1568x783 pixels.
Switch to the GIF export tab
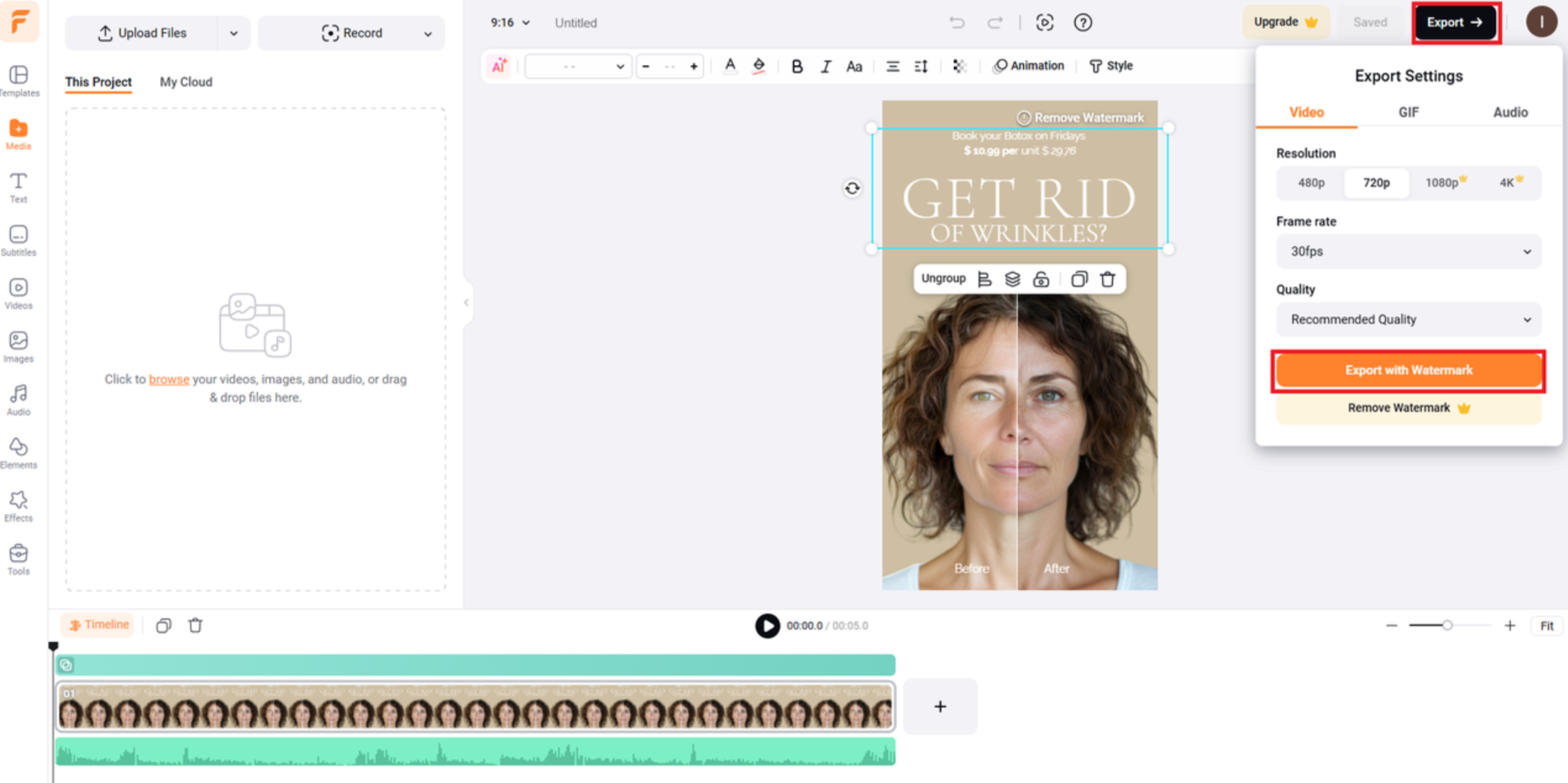(1408, 112)
